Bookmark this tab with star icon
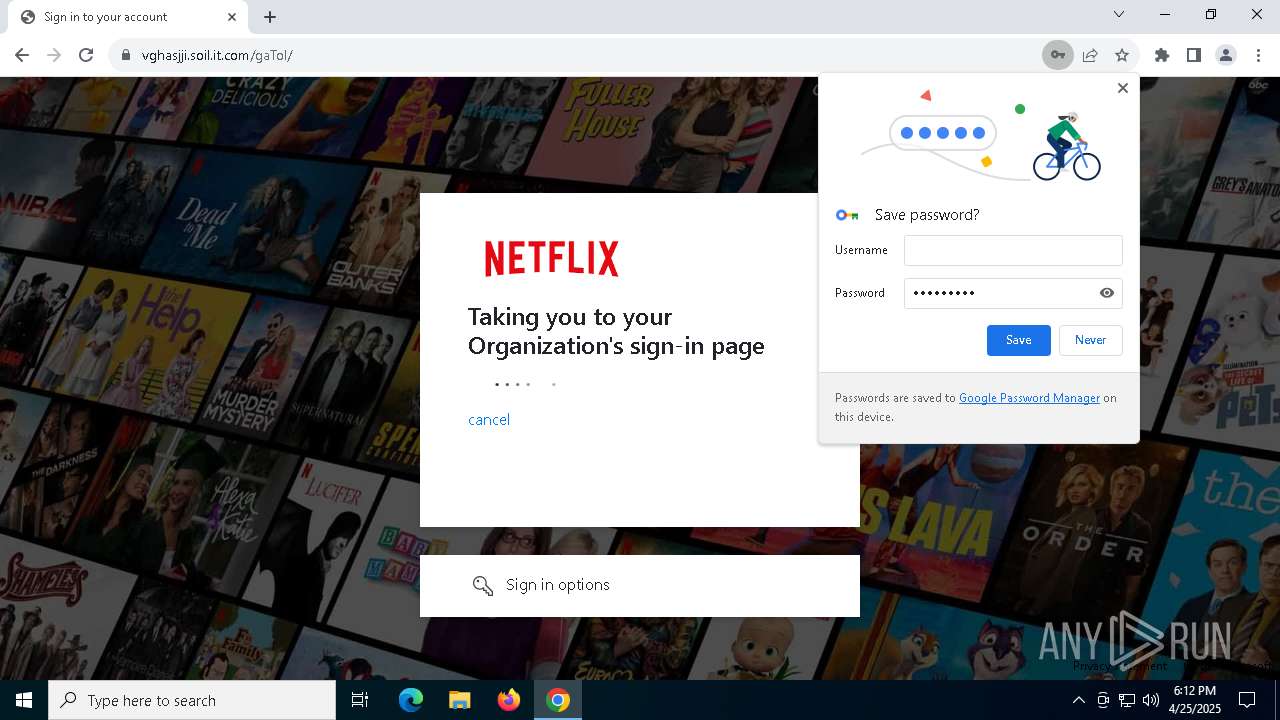The height and width of the screenshot is (720, 1280). pyautogui.click(x=1122, y=55)
